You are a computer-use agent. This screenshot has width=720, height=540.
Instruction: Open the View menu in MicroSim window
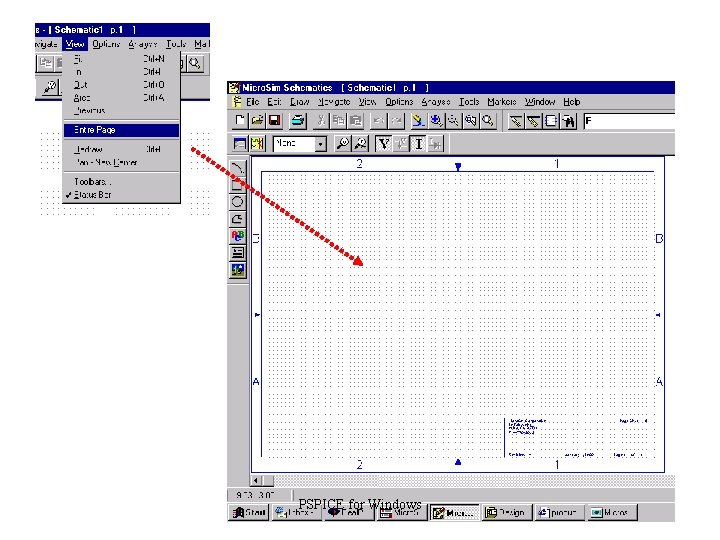367,102
